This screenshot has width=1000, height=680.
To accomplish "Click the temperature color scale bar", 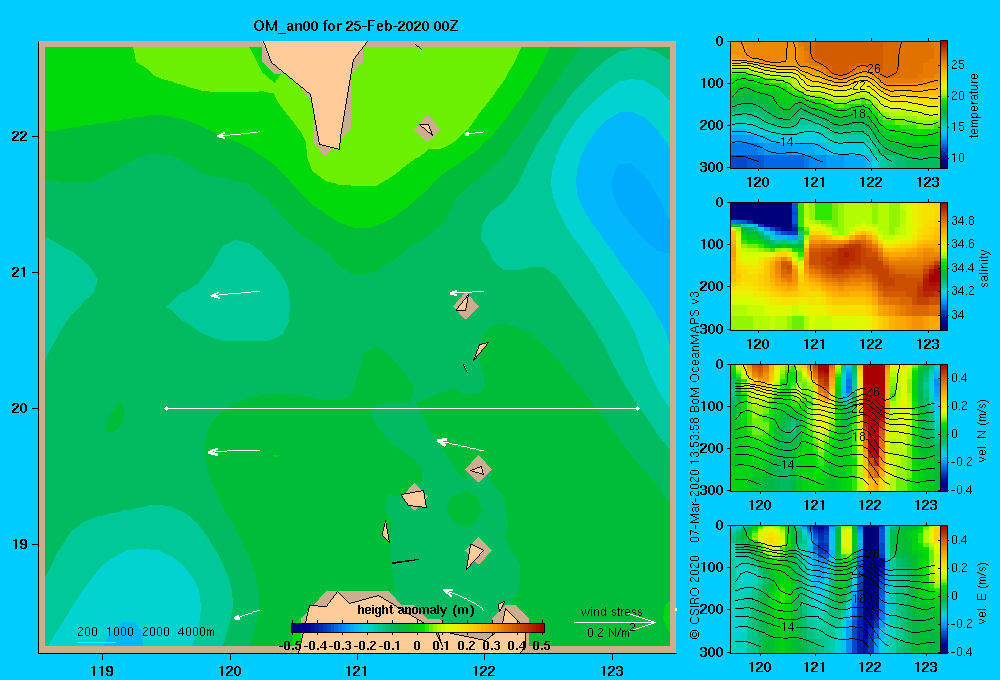I will 944,105.
